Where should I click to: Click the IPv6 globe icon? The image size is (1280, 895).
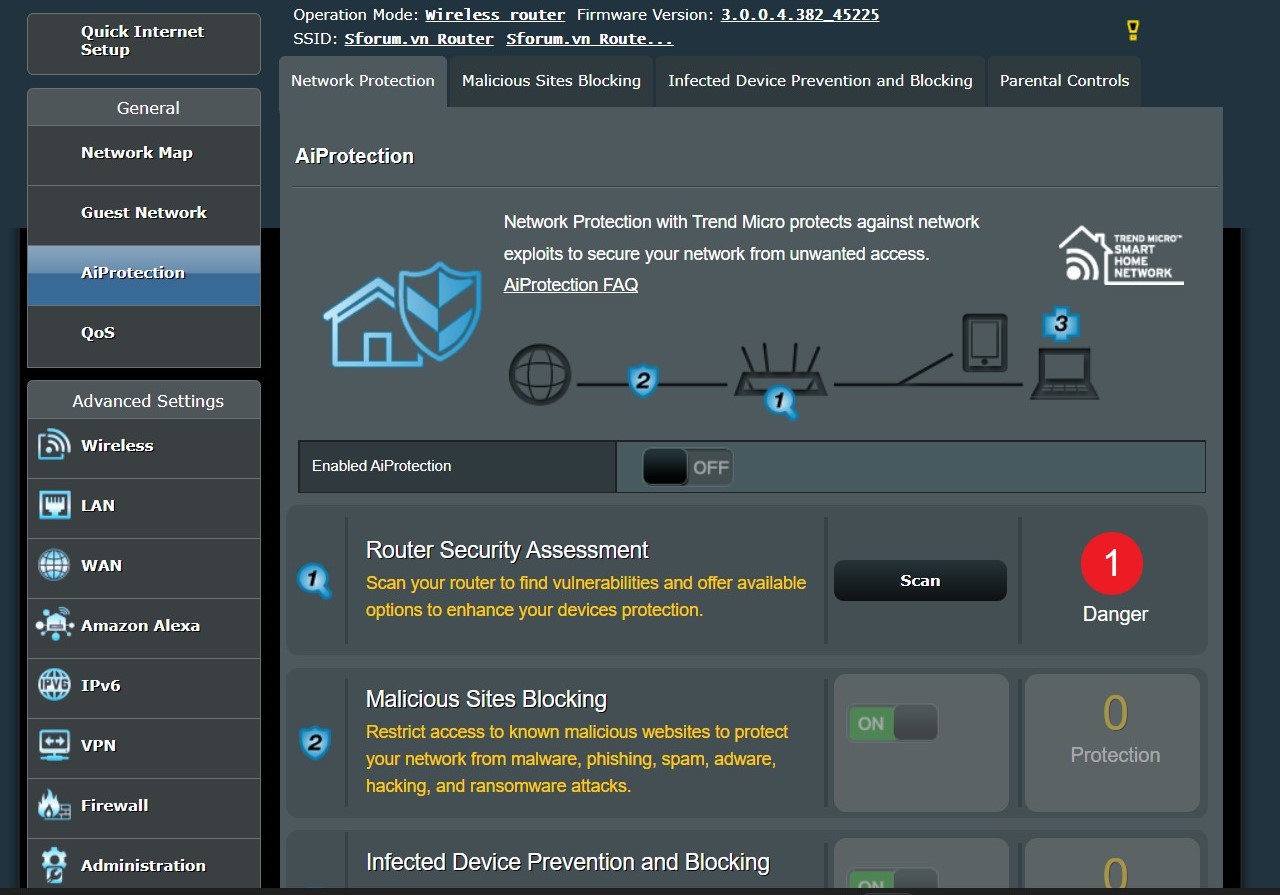point(54,685)
